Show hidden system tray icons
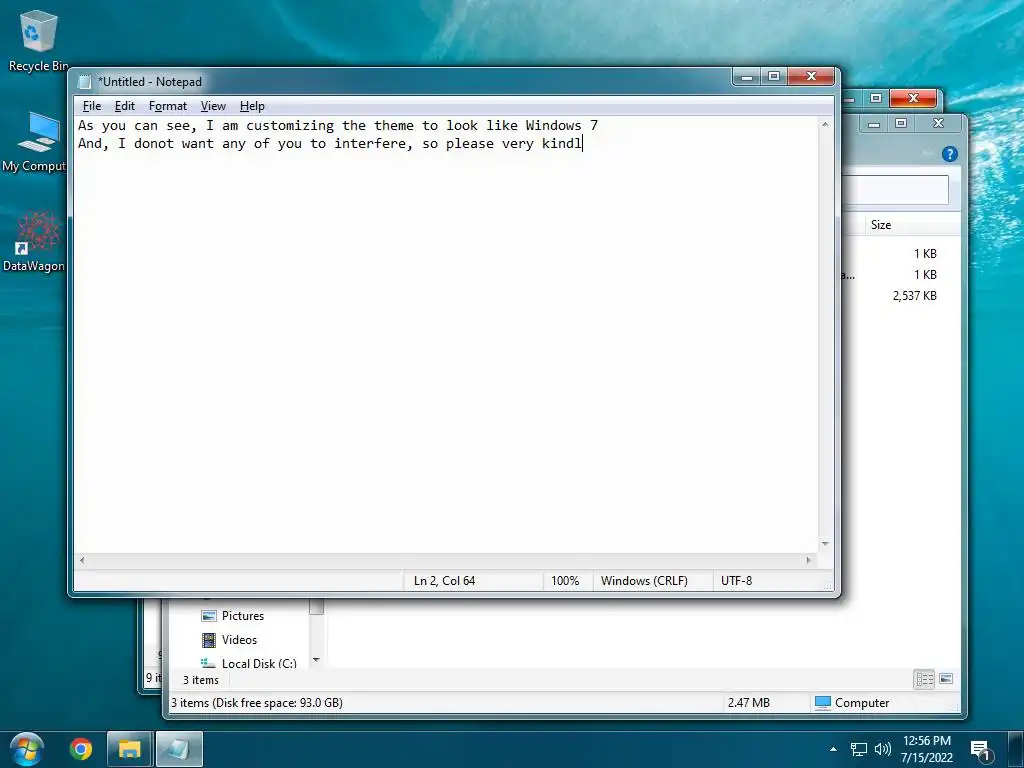Screen dimensions: 1024x768 (x=833, y=749)
